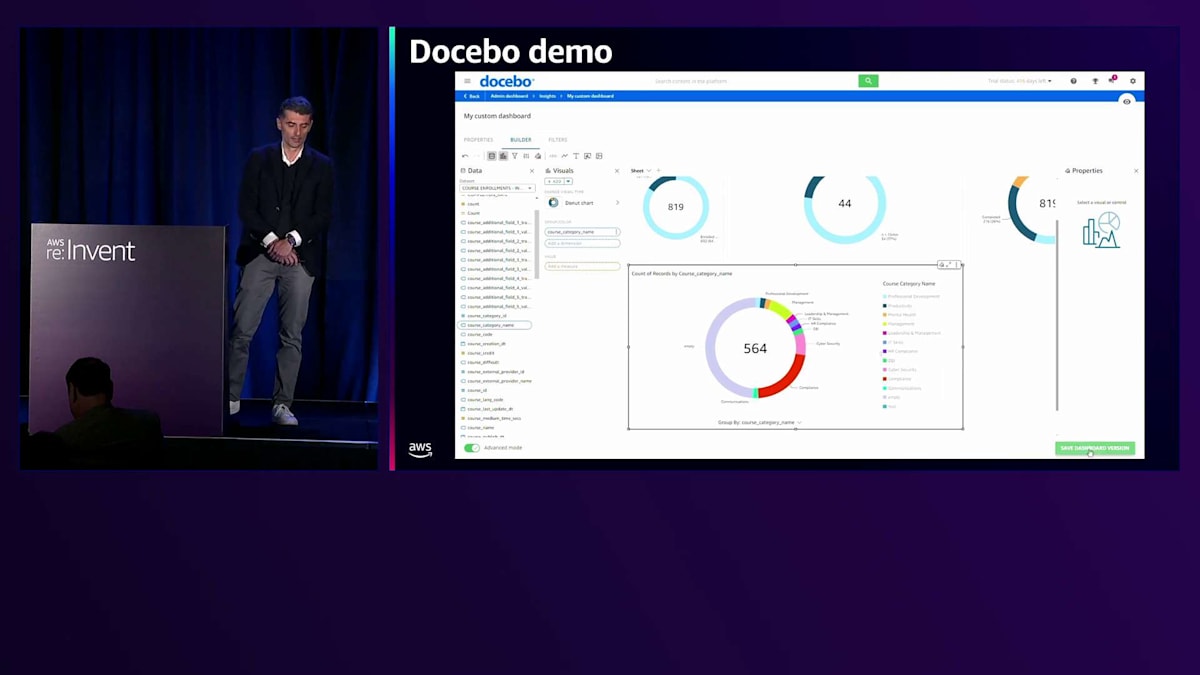Expand the Donut chart visual type chevron
The image size is (1200, 675).
point(617,202)
